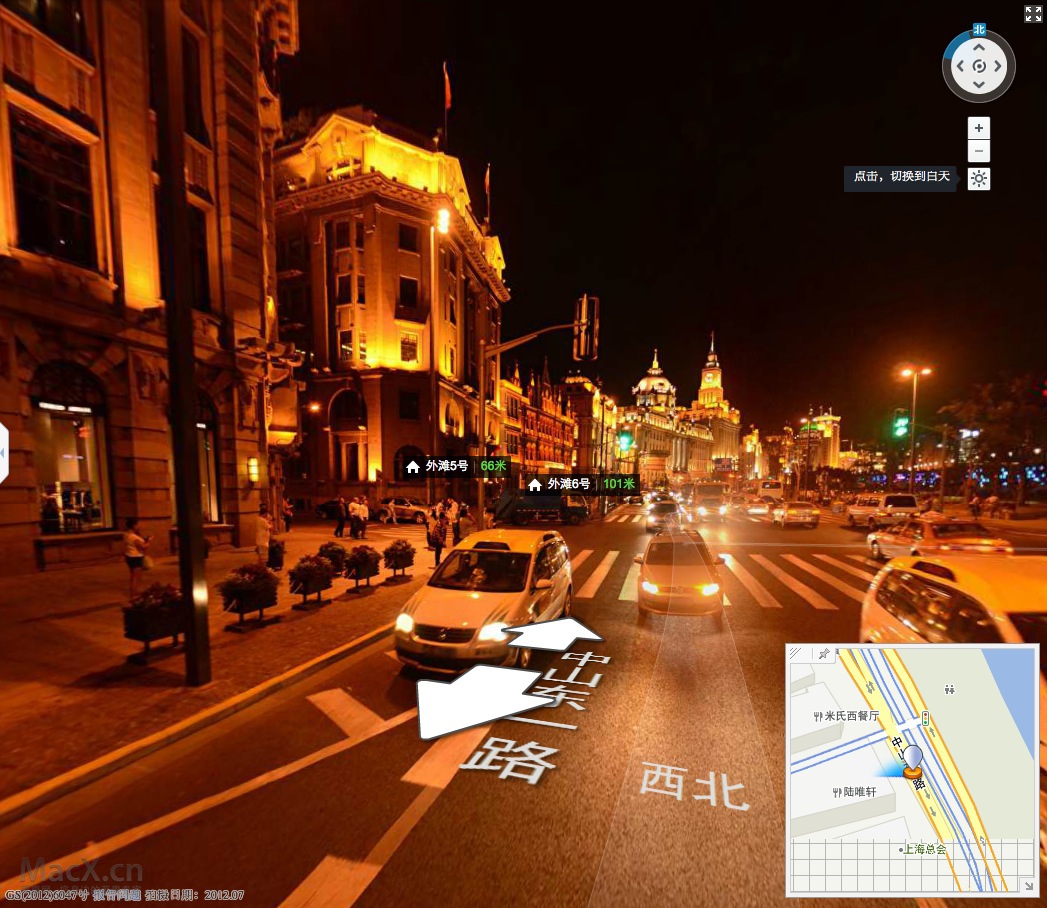Expand the left side panel handle
The height and width of the screenshot is (908, 1047).
[x=3, y=453]
